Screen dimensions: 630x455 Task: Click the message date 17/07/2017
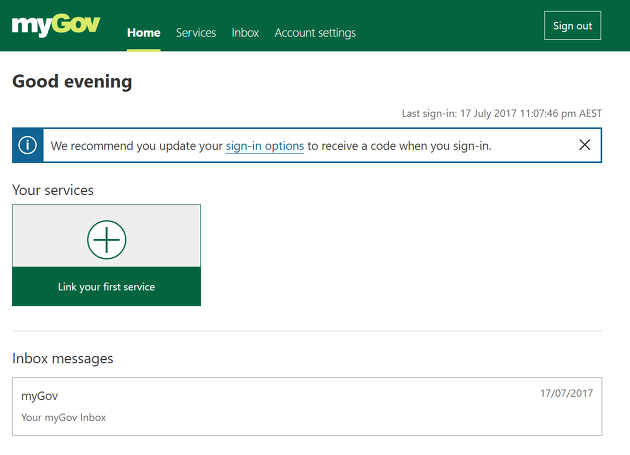tap(566, 393)
